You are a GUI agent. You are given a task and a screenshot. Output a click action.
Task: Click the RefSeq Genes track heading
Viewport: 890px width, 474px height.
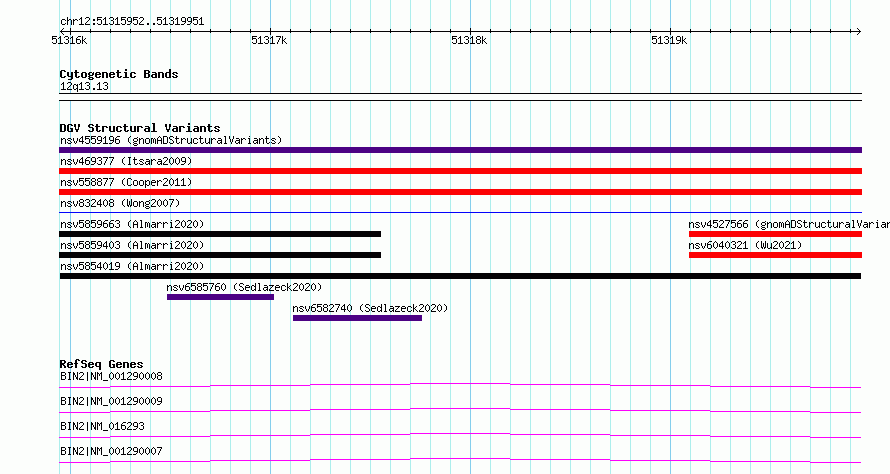[x=101, y=364]
